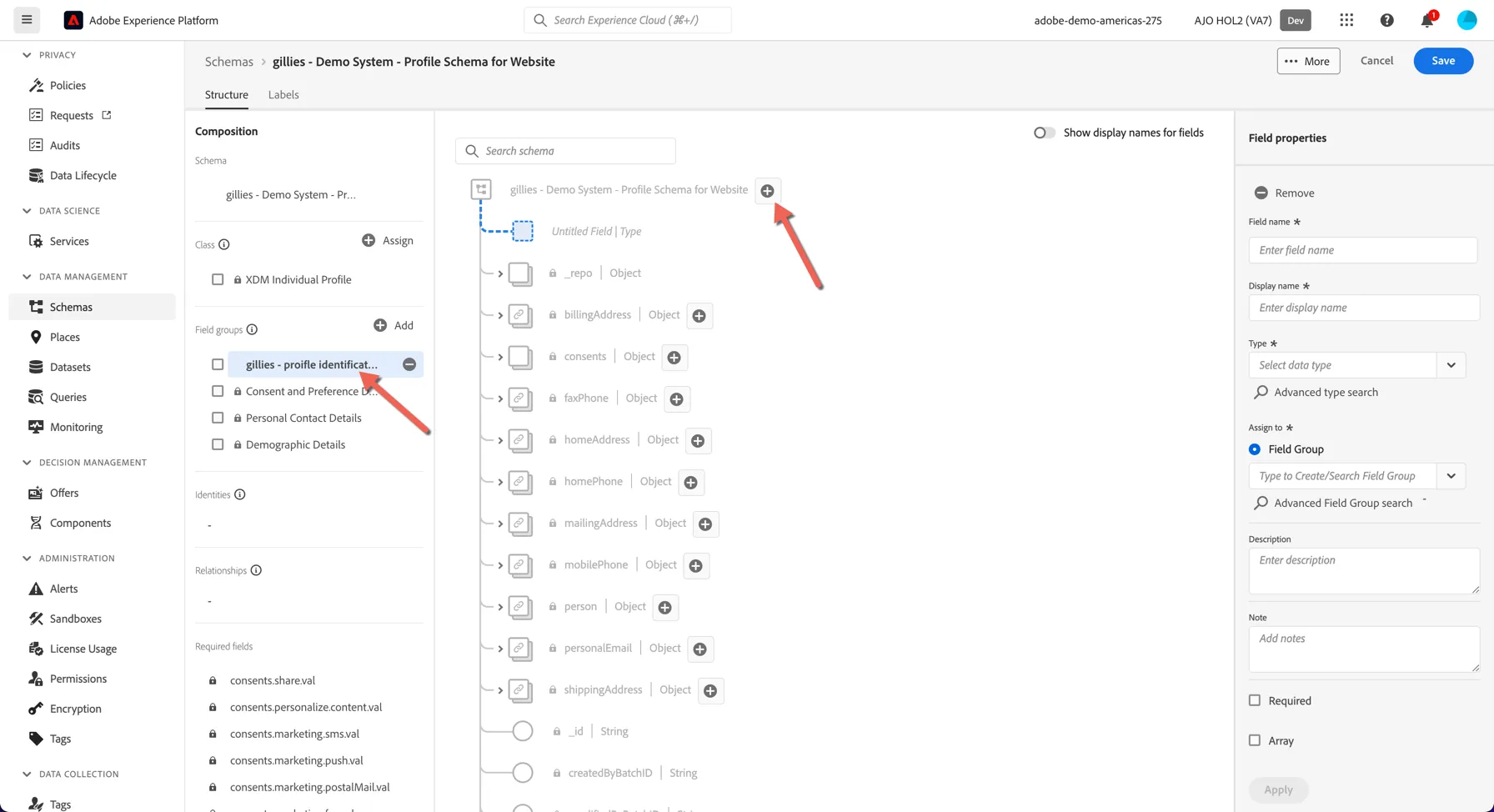This screenshot has height=812, width=1494.
Task: Open Advanced Field Group search
Action: pos(1333,503)
